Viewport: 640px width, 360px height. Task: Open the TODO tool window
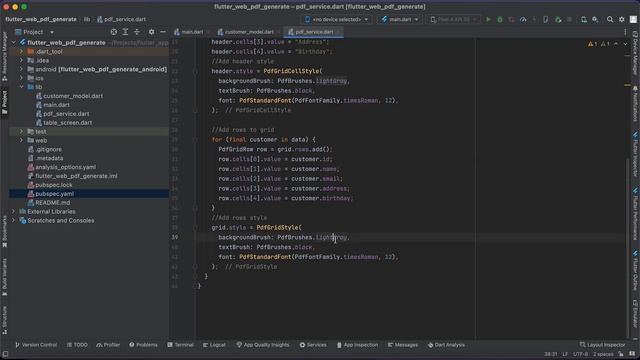click(77, 345)
